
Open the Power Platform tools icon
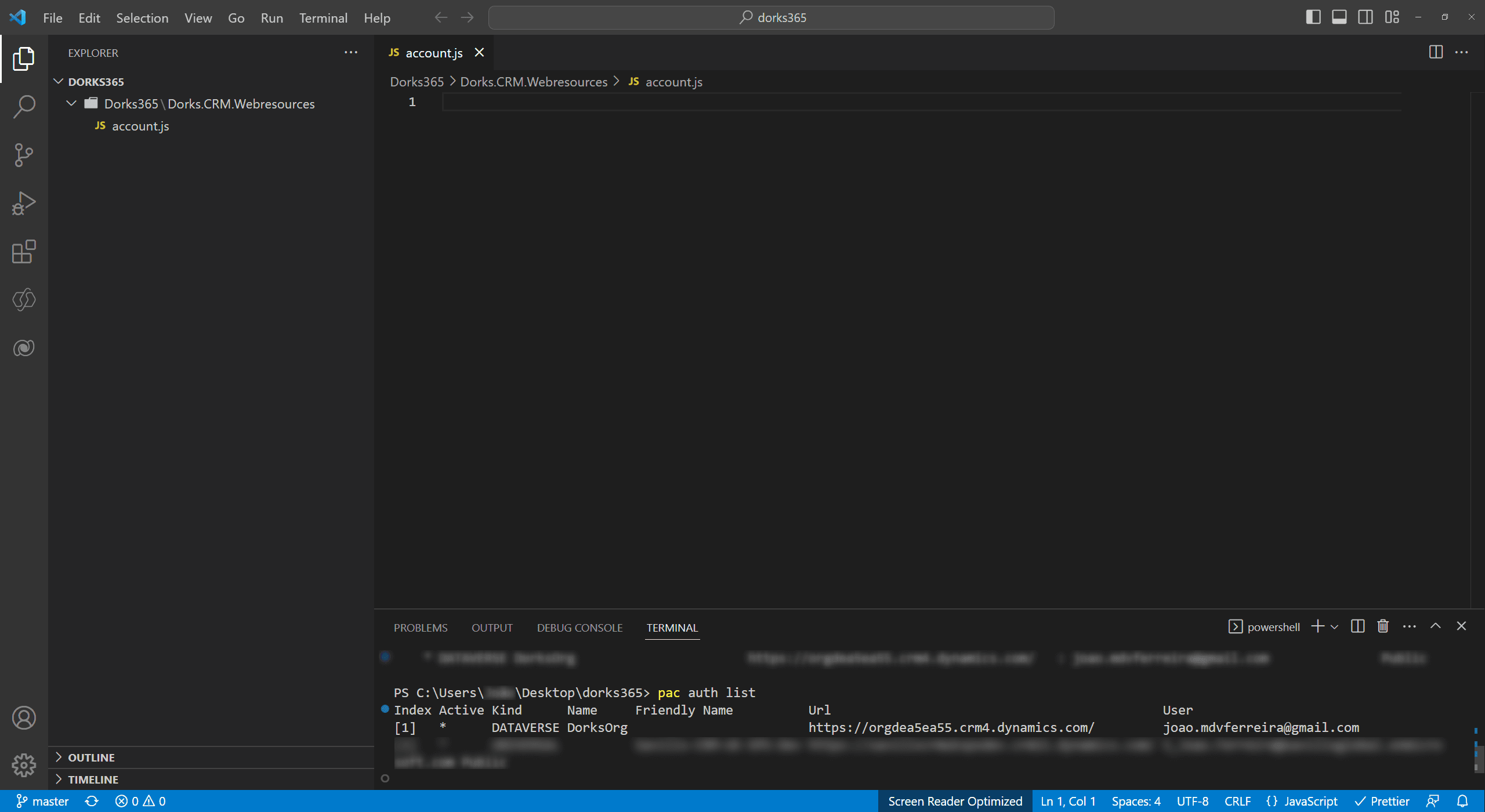[x=24, y=300]
